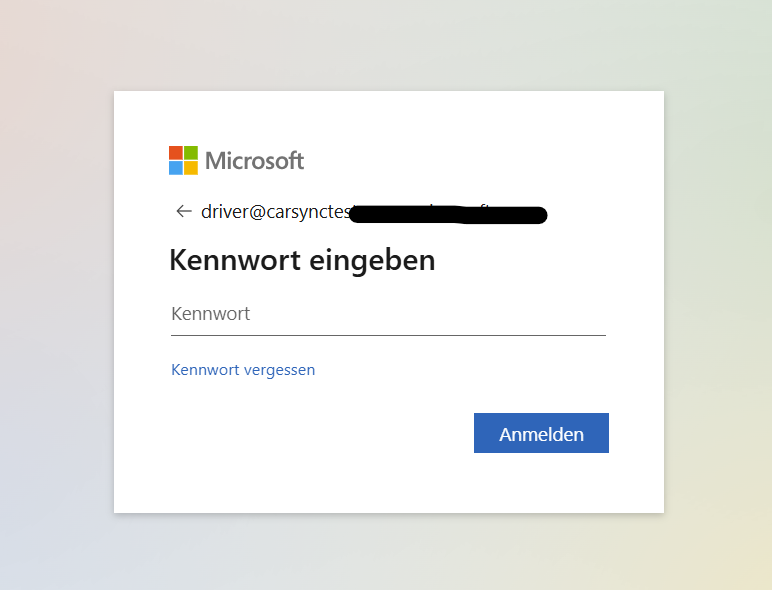Click the back arrow beside the email

tap(184, 211)
